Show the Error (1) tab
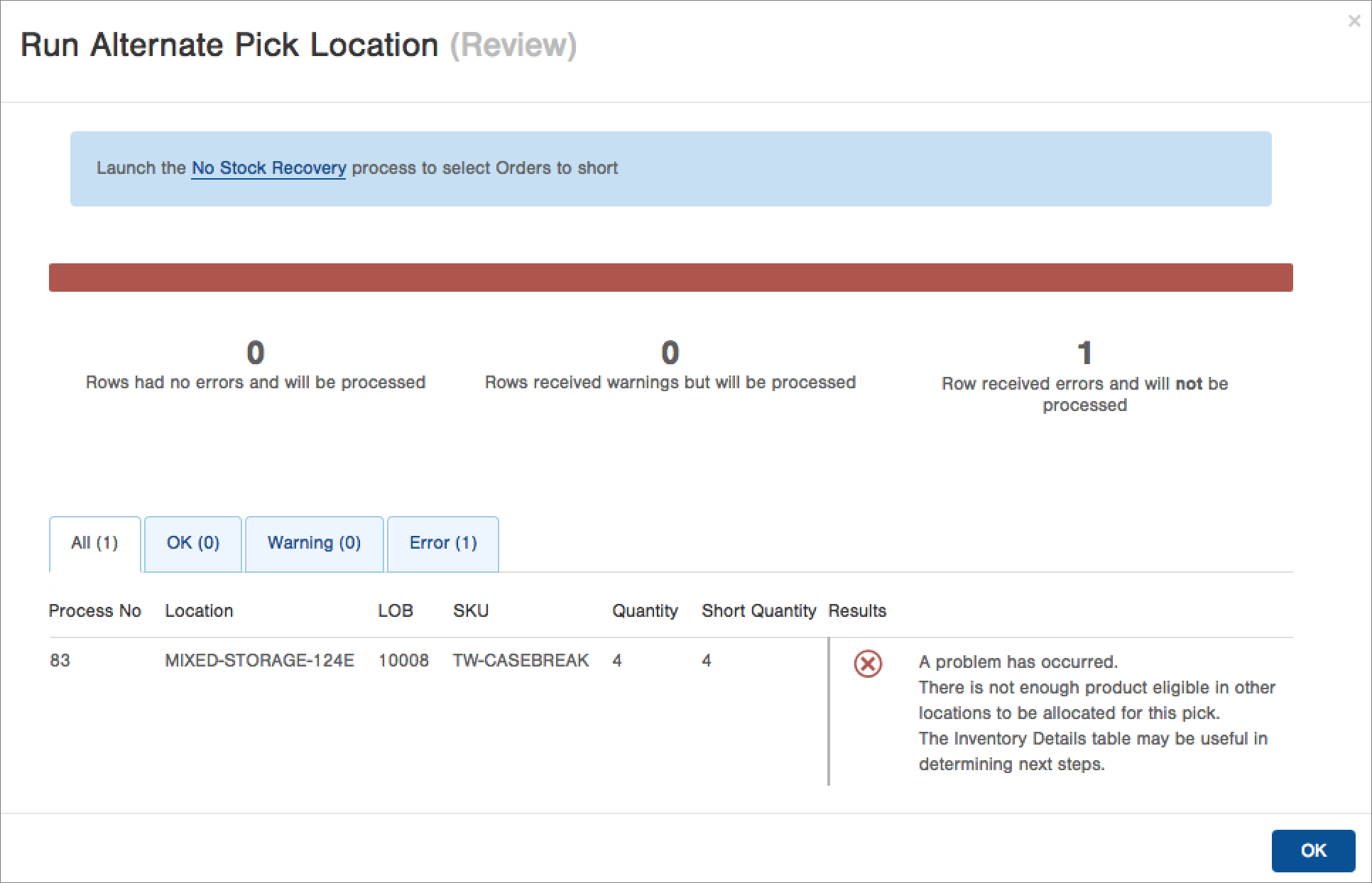Image resolution: width=1372 pixels, height=883 pixels. coord(443,543)
